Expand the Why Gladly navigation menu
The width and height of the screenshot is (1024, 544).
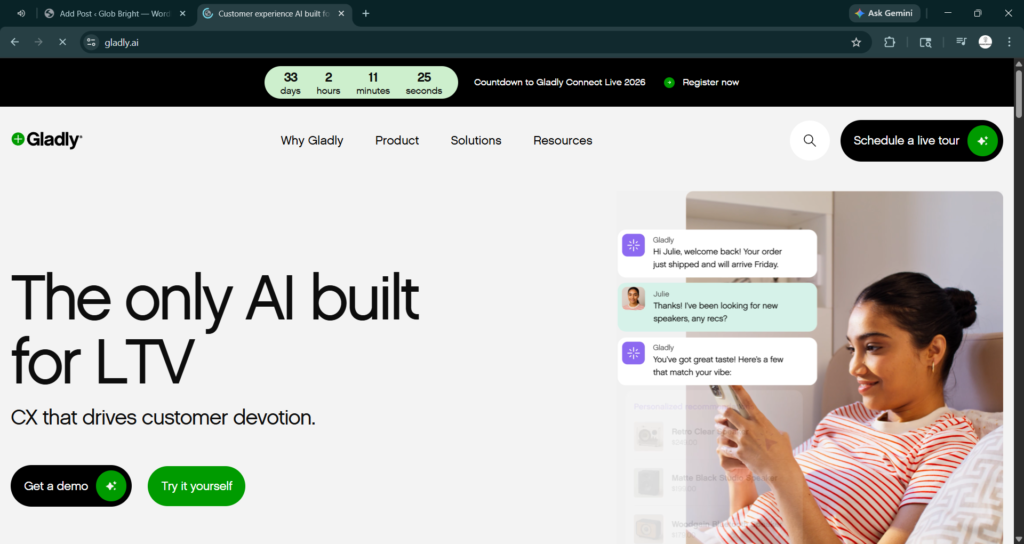[311, 141]
